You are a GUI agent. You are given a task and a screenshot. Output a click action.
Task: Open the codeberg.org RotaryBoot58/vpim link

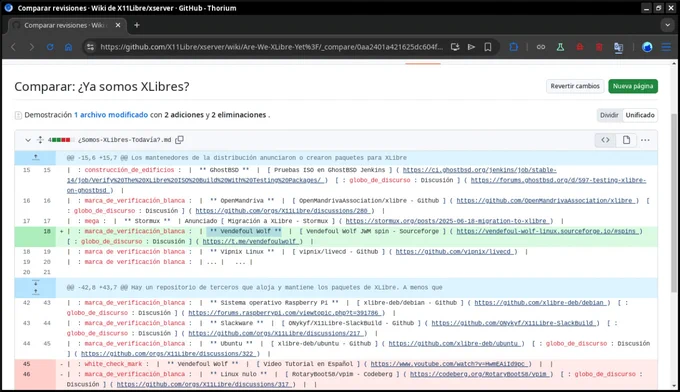(480, 374)
